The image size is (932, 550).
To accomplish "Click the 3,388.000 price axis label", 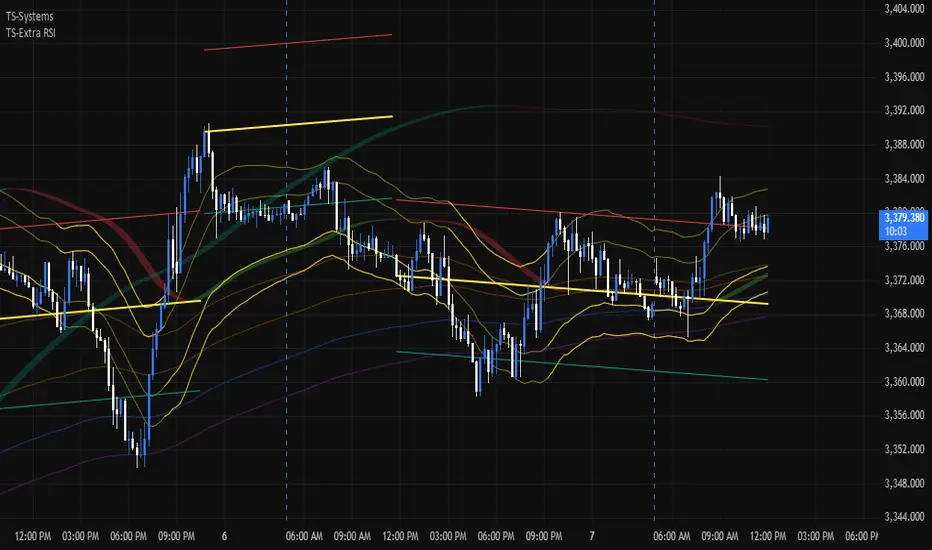I will 904,144.
